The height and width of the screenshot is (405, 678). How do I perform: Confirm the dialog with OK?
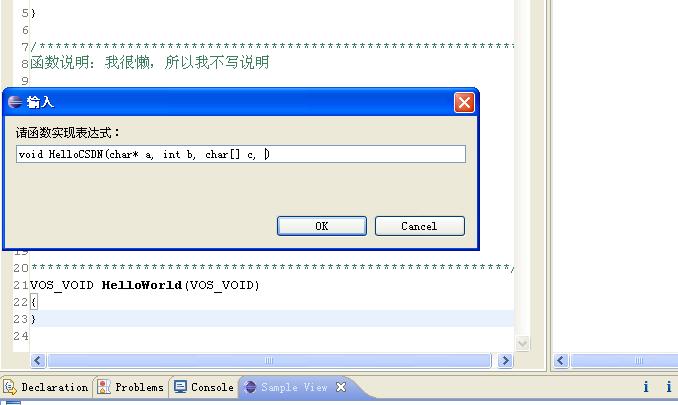click(x=322, y=226)
